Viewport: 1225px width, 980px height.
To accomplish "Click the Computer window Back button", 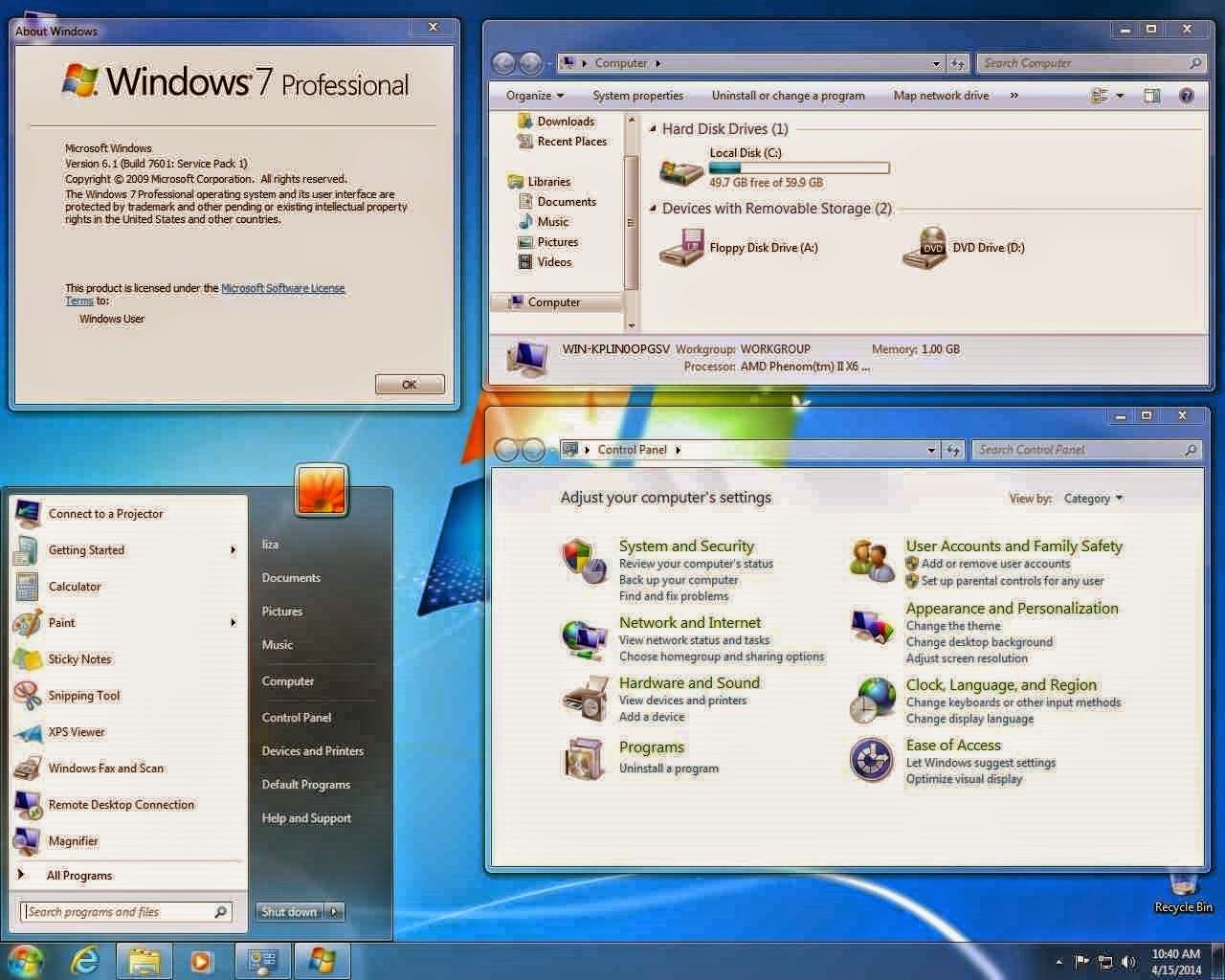I will click(x=503, y=63).
